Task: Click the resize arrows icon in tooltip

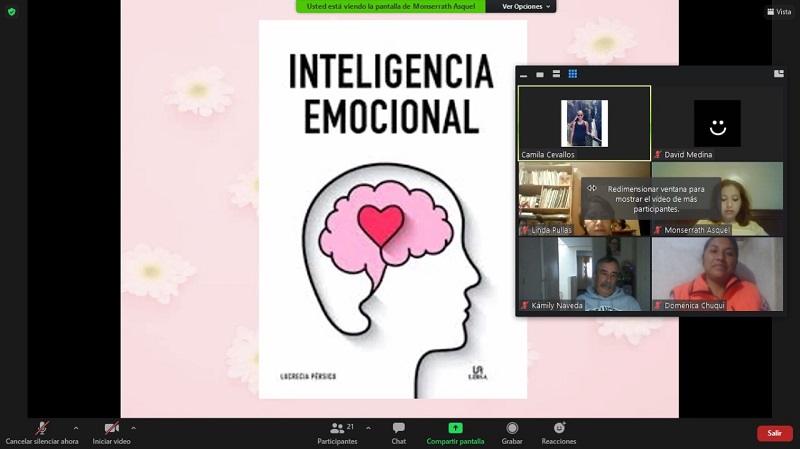Action: [592, 188]
